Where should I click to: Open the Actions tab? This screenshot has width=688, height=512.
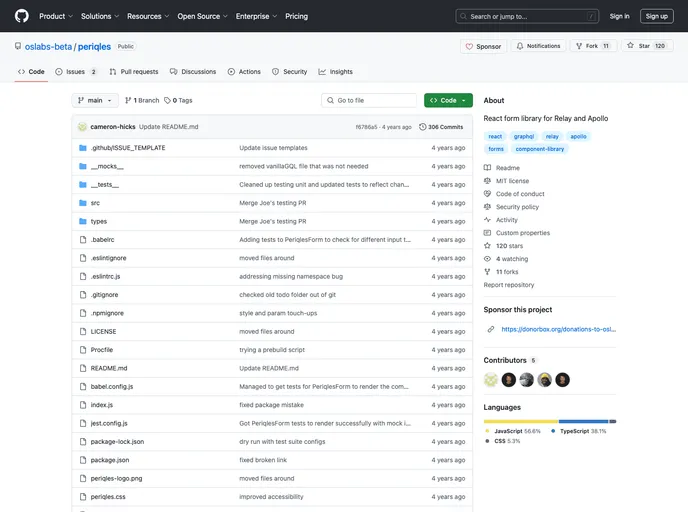coord(244,72)
